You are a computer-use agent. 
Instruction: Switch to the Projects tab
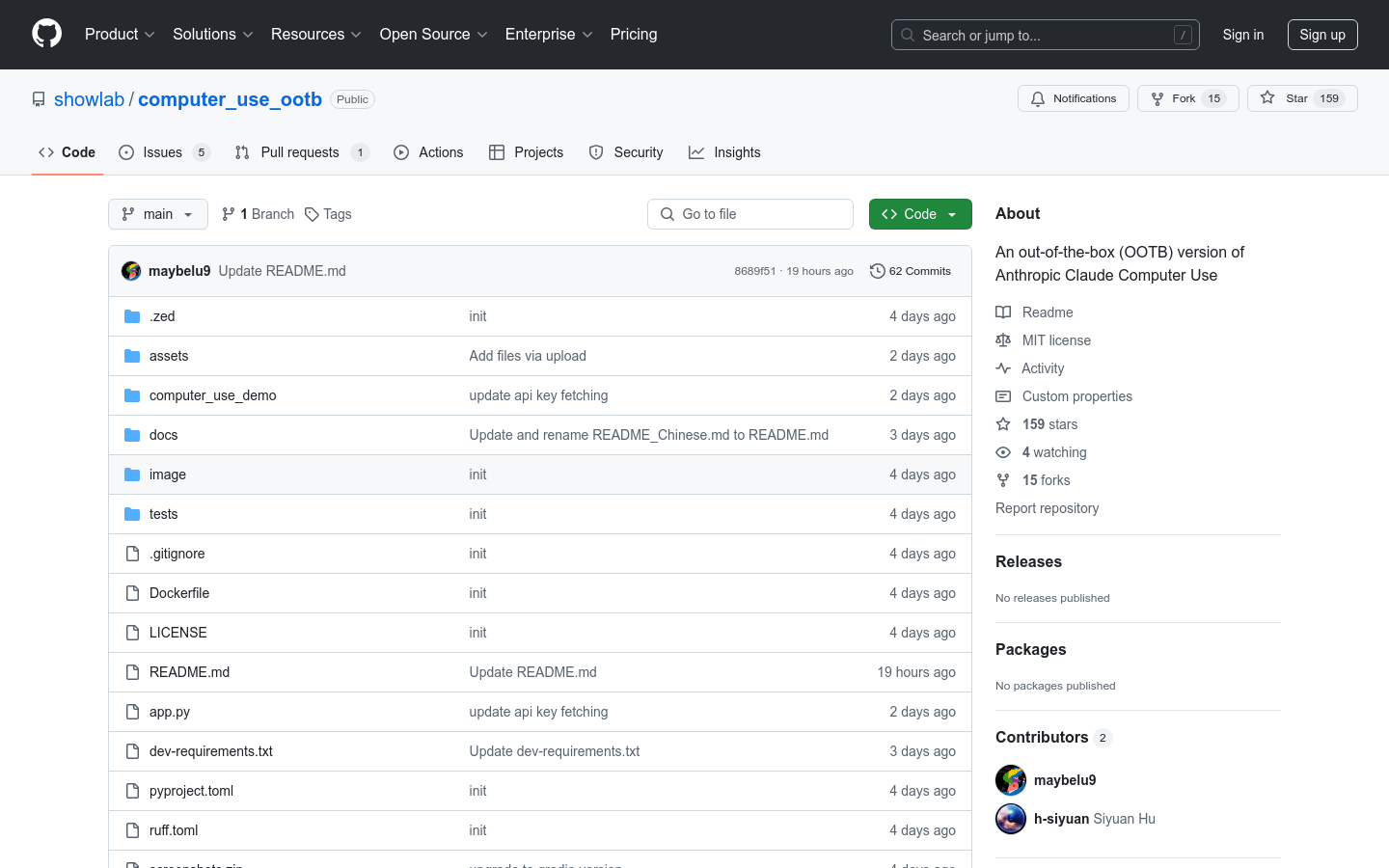click(x=527, y=152)
